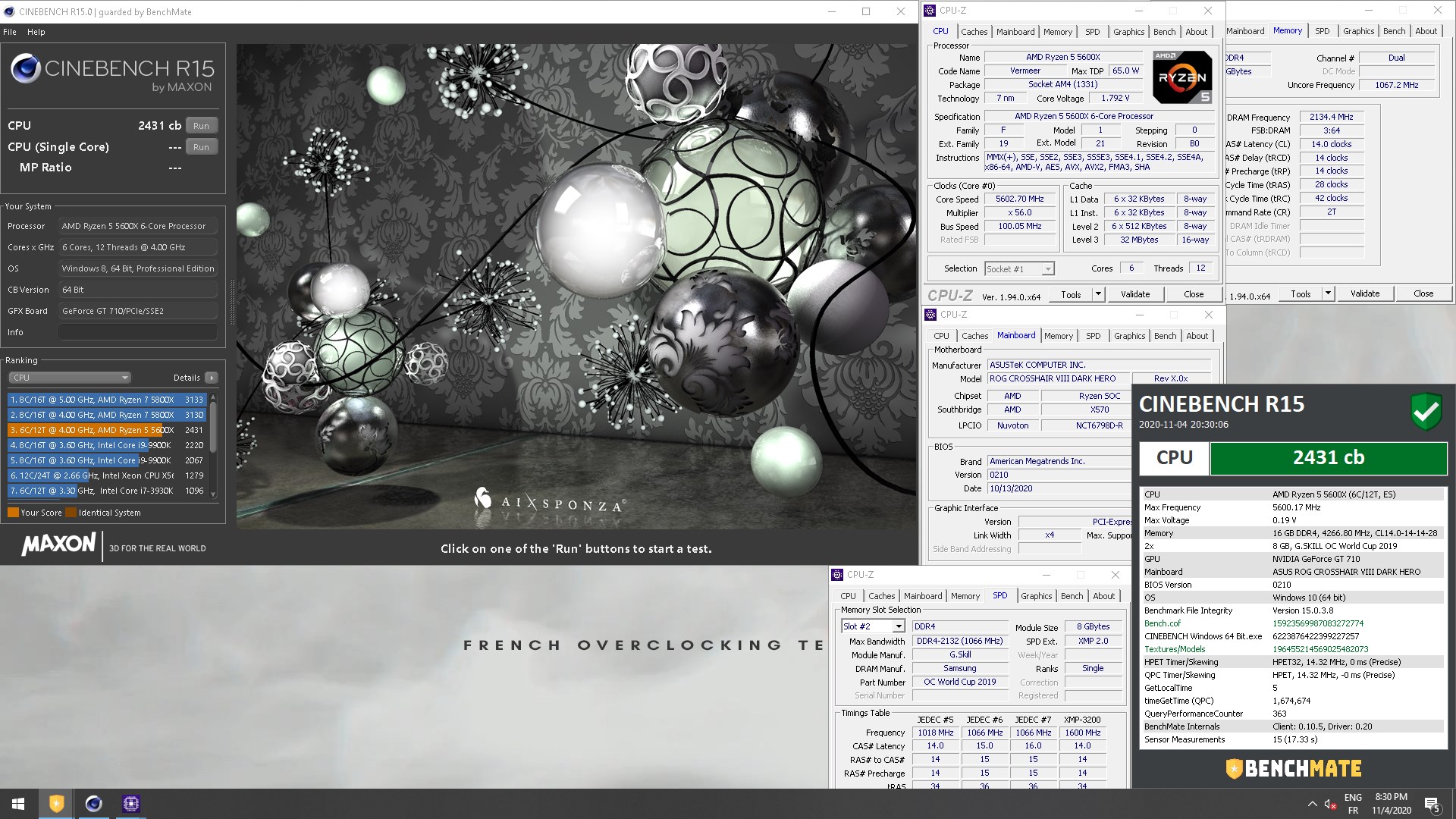
Task: Open BenchMate shield icon in taskbar
Action: [57, 804]
